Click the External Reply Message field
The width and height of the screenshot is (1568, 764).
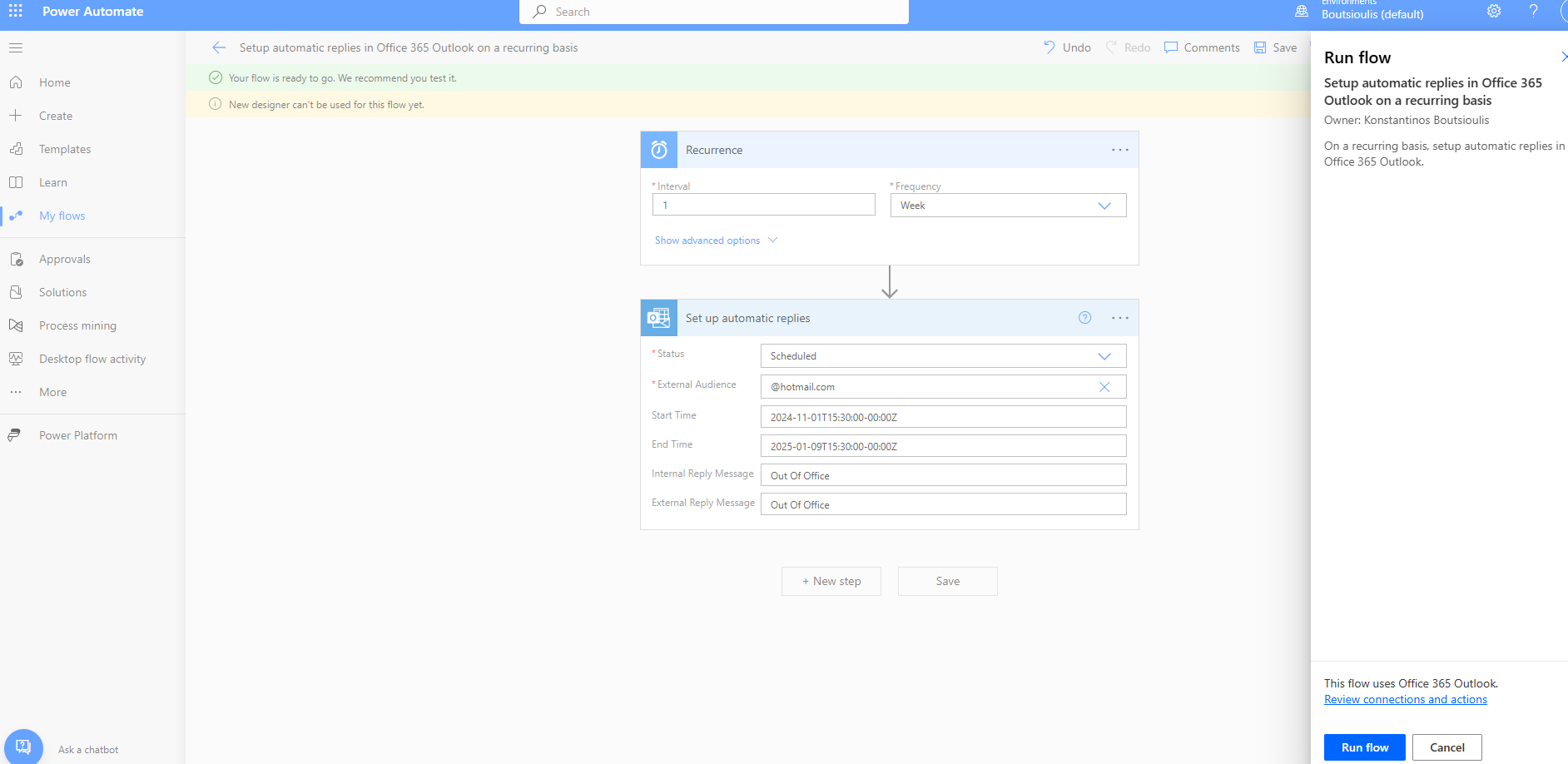pos(944,504)
